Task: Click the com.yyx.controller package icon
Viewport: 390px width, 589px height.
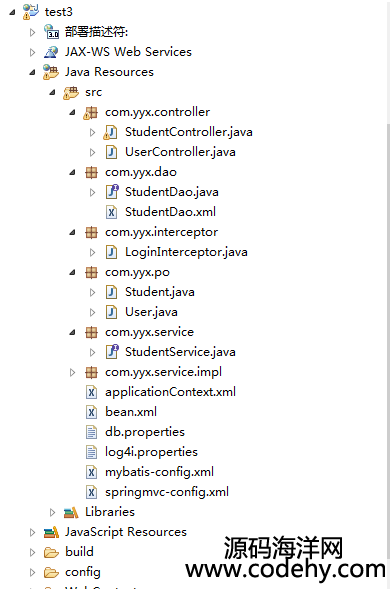Action: [91, 112]
